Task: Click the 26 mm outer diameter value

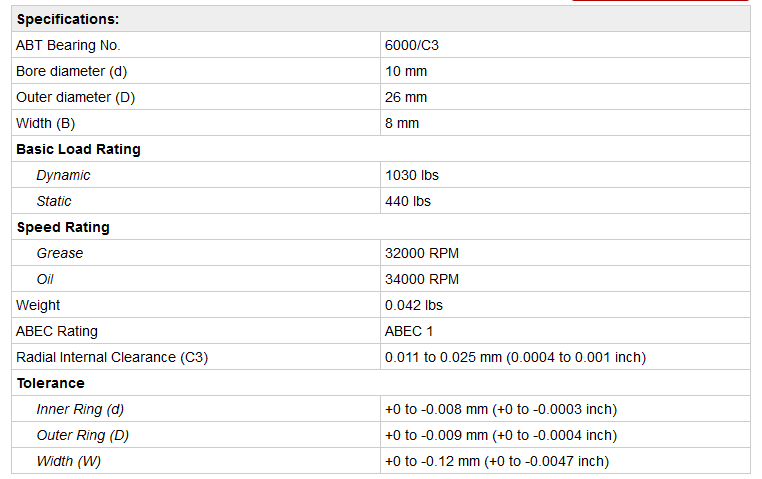Action: (406, 97)
